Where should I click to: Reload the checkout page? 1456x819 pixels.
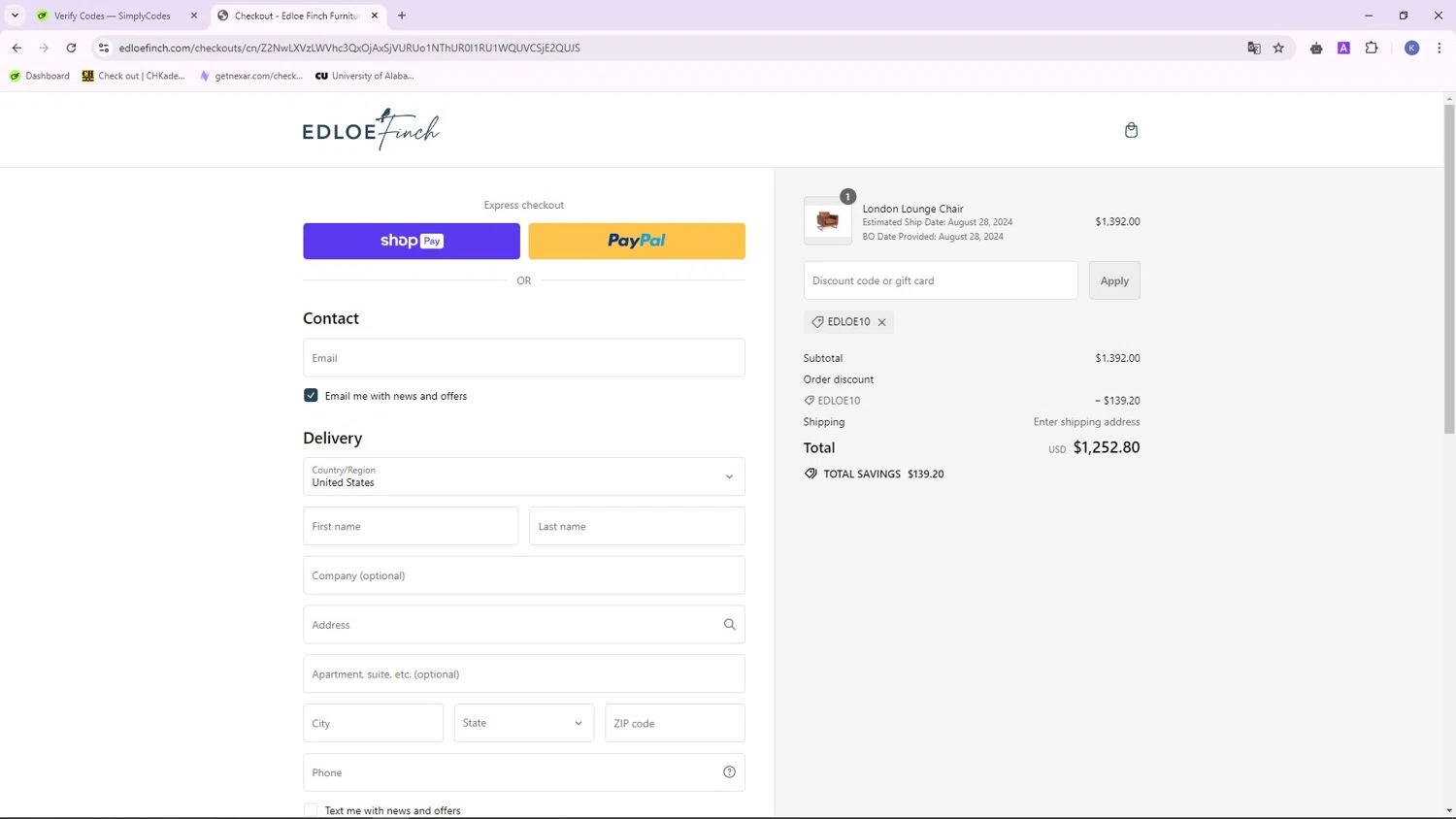(x=71, y=48)
